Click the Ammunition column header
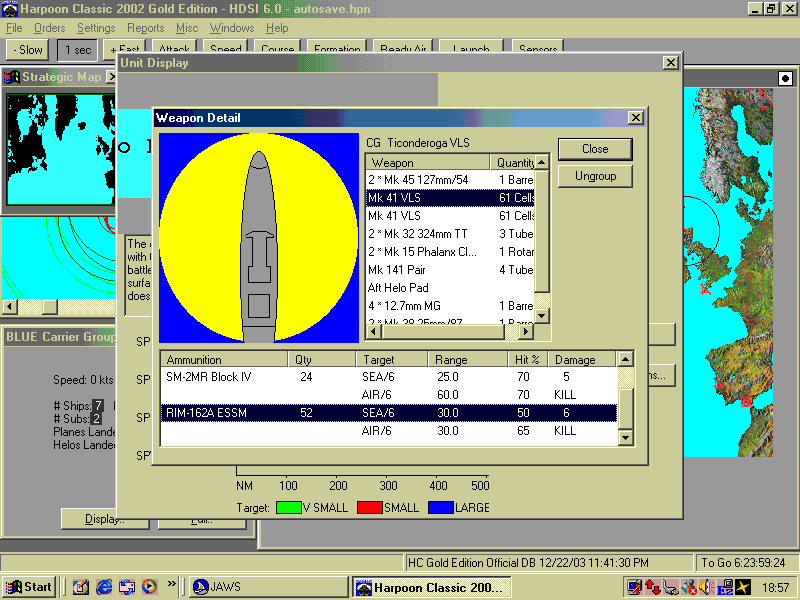The width and height of the screenshot is (800, 600). tap(224, 360)
